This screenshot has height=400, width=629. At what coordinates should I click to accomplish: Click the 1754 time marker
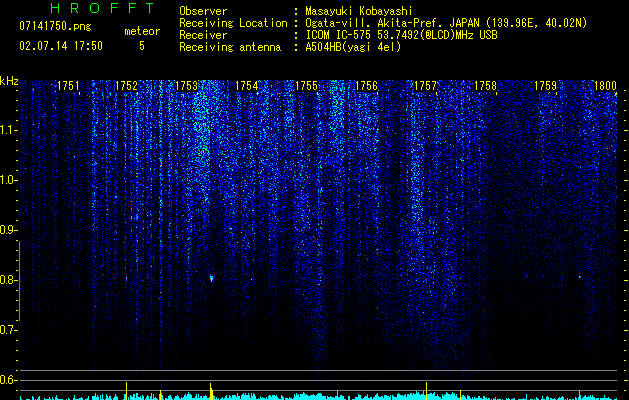247,86
